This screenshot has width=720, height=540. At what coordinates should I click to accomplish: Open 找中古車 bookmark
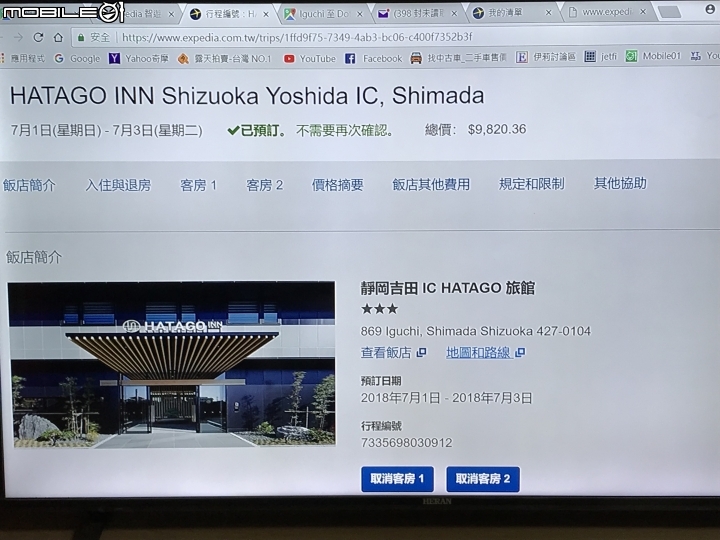coord(458,58)
